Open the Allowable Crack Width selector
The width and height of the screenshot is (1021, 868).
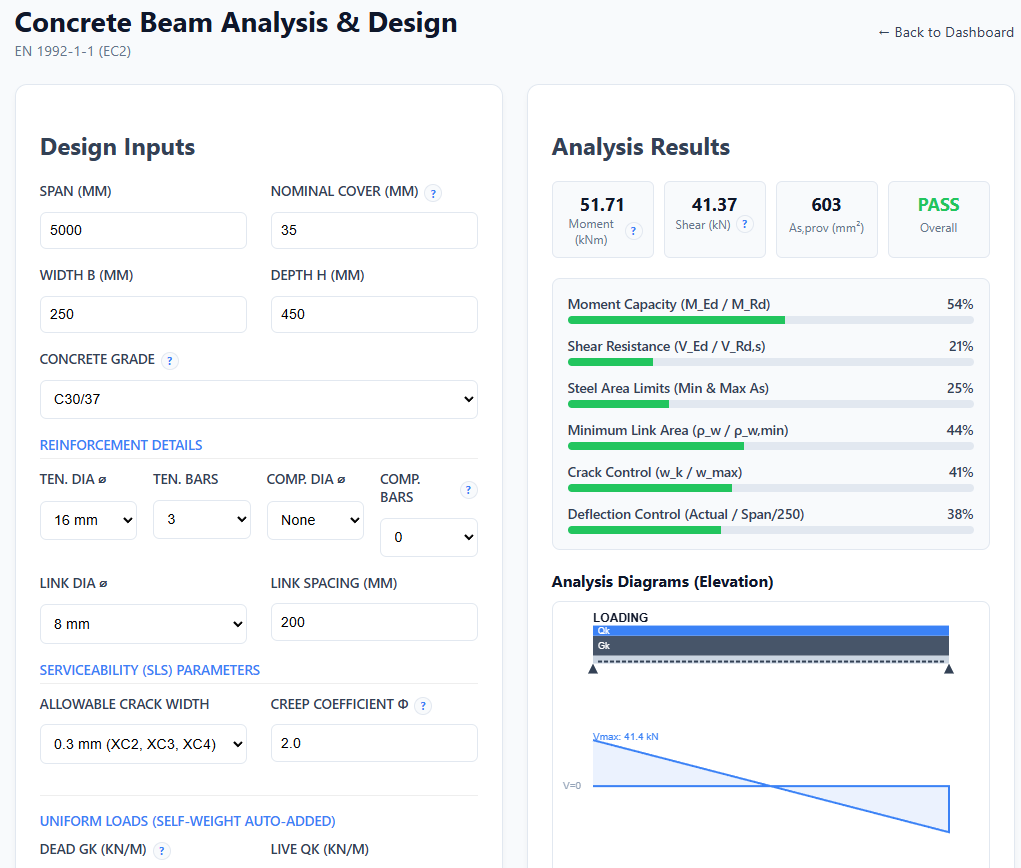[143, 743]
